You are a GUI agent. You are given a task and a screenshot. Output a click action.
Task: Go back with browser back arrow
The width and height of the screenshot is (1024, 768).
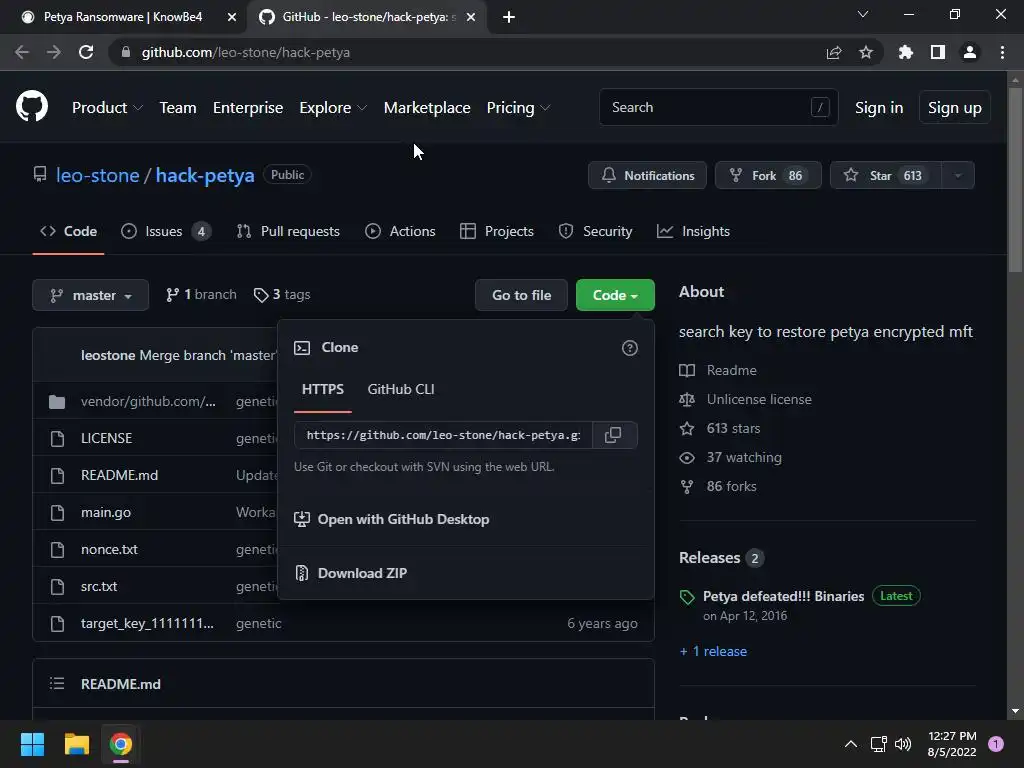click(x=22, y=52)
